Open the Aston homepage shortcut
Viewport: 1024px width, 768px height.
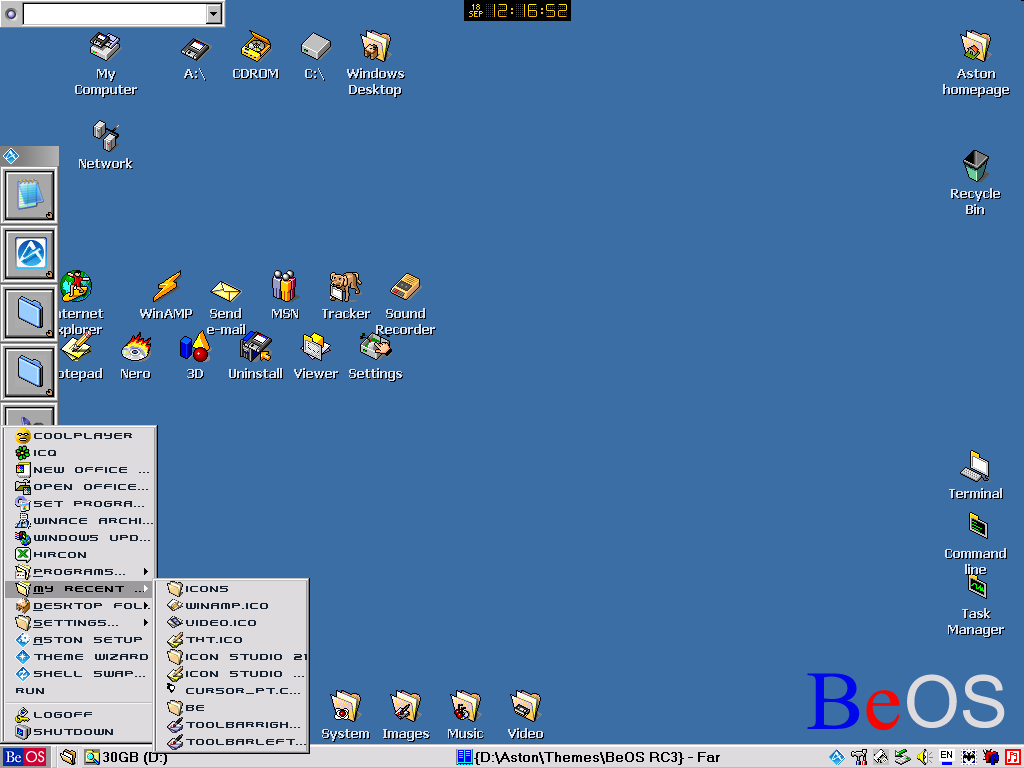976,63
